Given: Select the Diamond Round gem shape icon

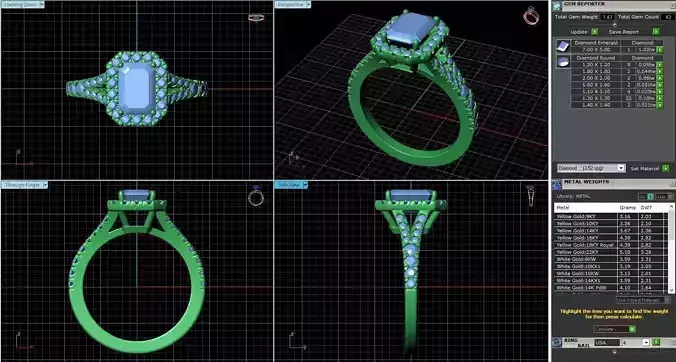Looking at the screenshot, I should point(563,62).
